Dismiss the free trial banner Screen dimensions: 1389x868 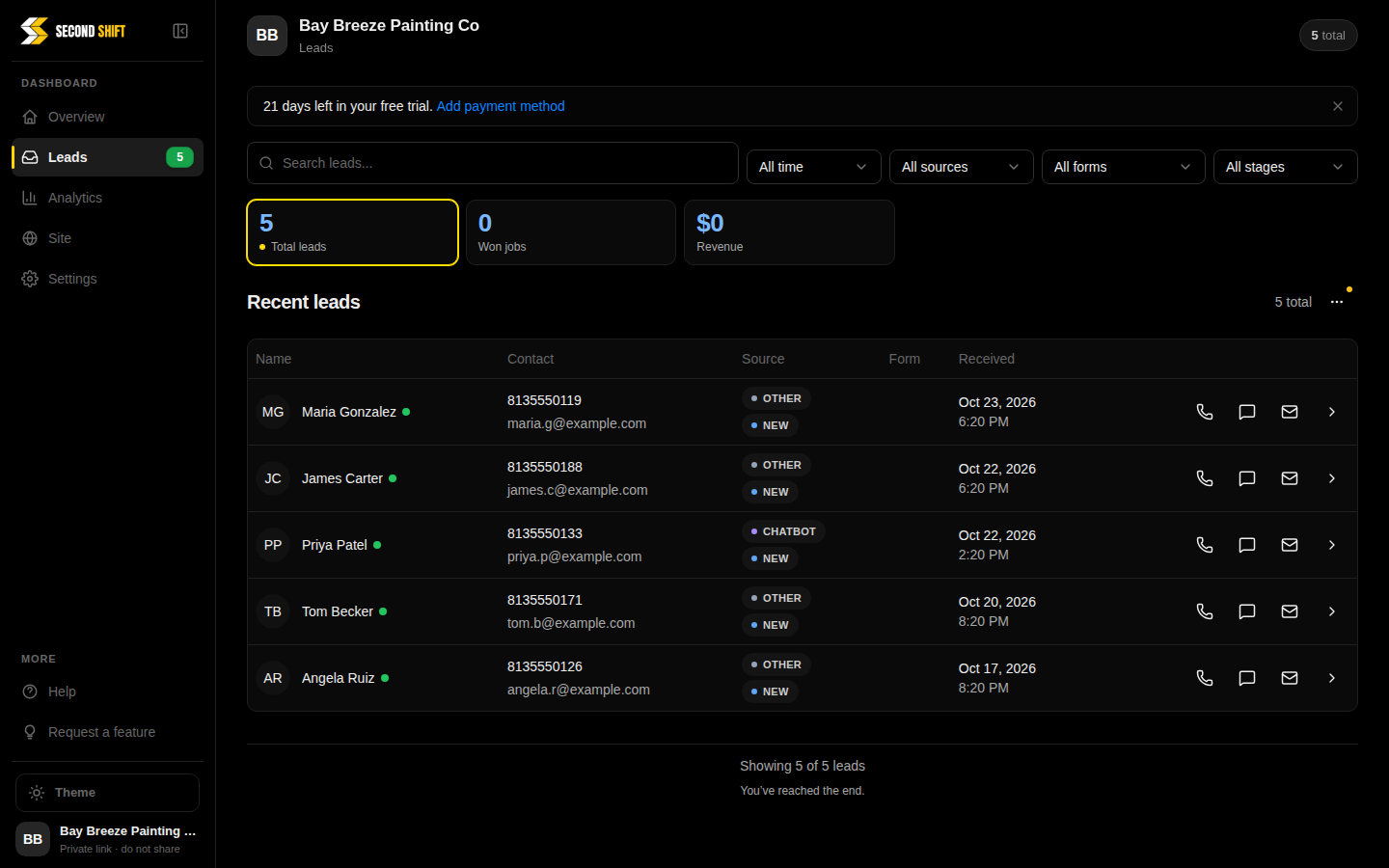tap(1338, 106)
